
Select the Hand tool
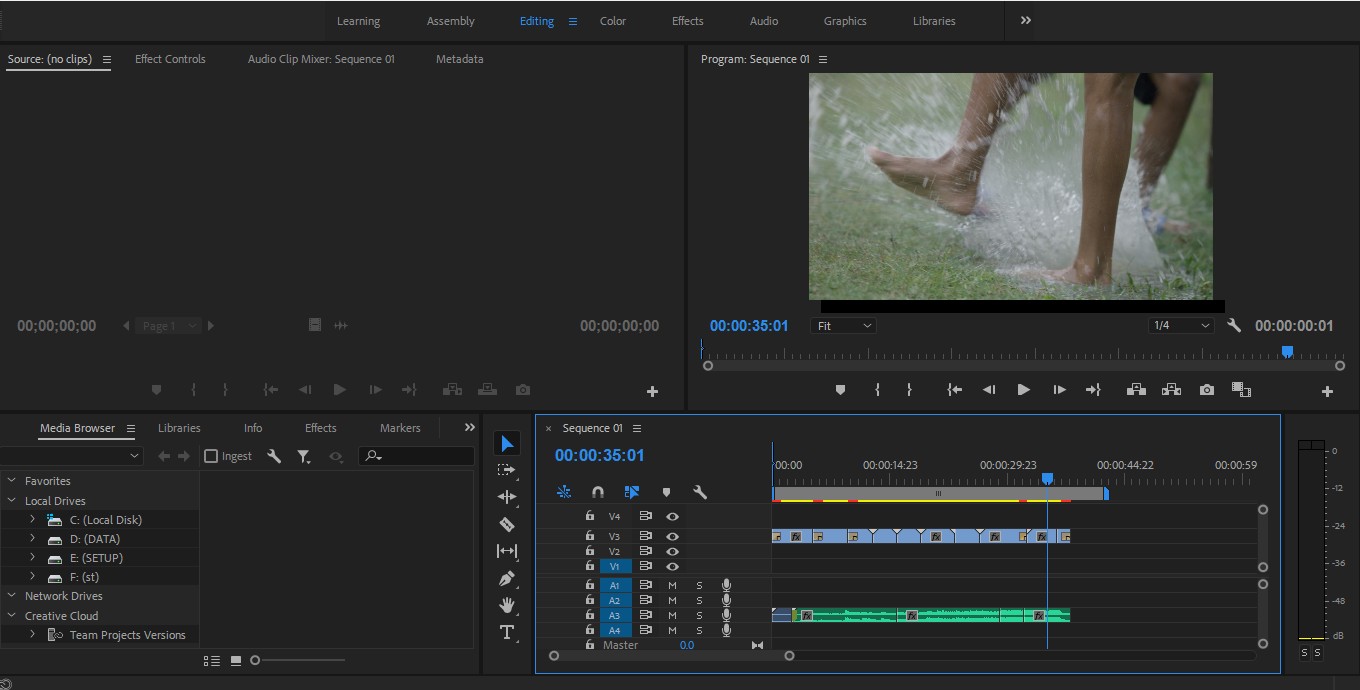tap(507, 605)
